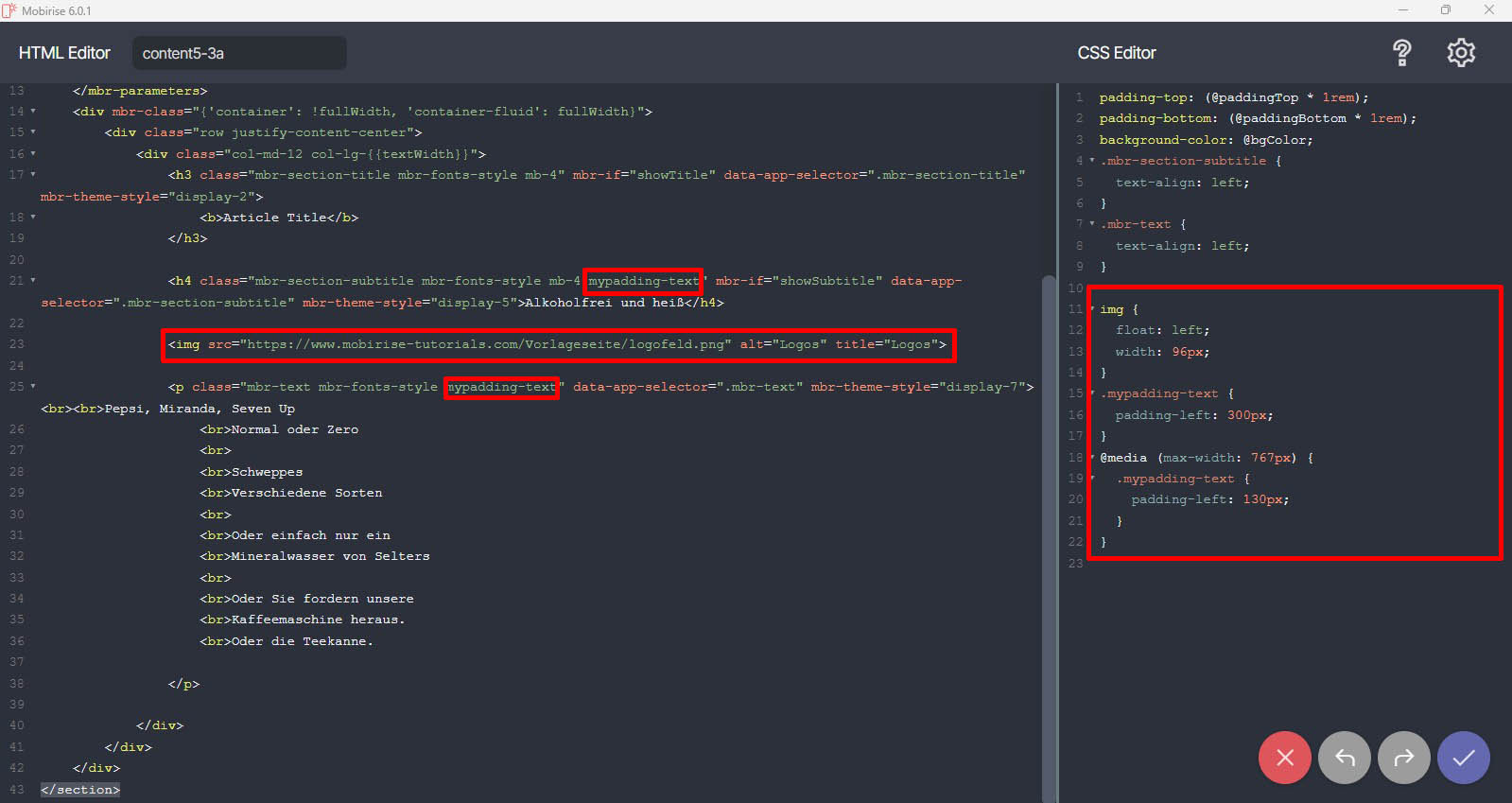
Task: Cancel changes with the red X button
Action: (1284, 758)
